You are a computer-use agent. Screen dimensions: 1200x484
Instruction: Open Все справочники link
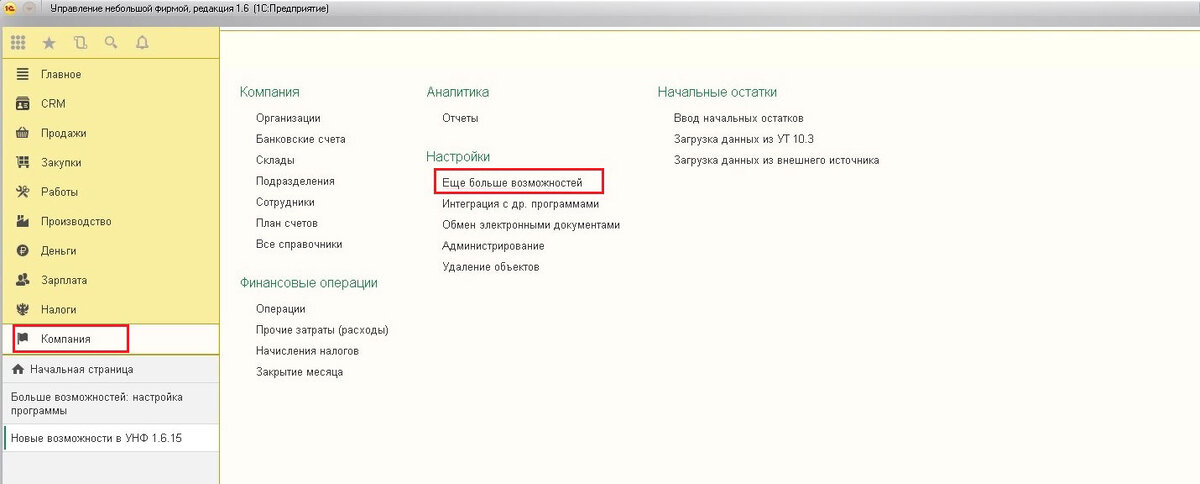coord(299,244)
